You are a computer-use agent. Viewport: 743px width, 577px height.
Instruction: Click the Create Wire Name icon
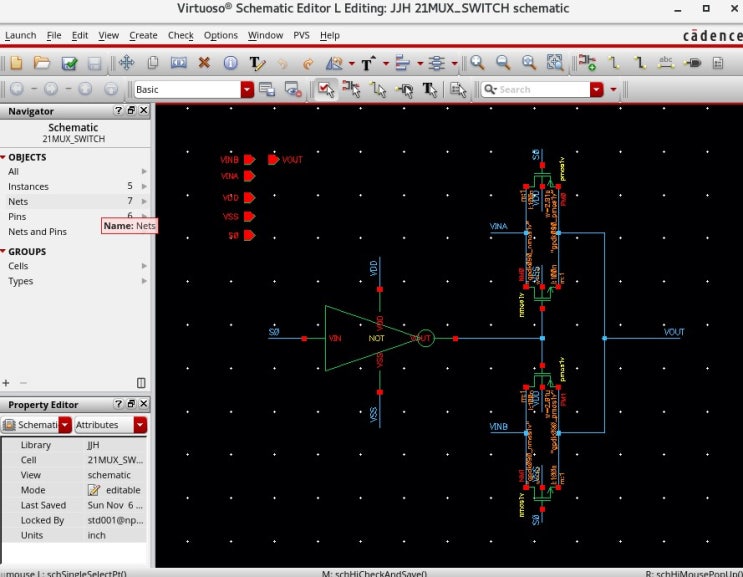pos(666,63)
